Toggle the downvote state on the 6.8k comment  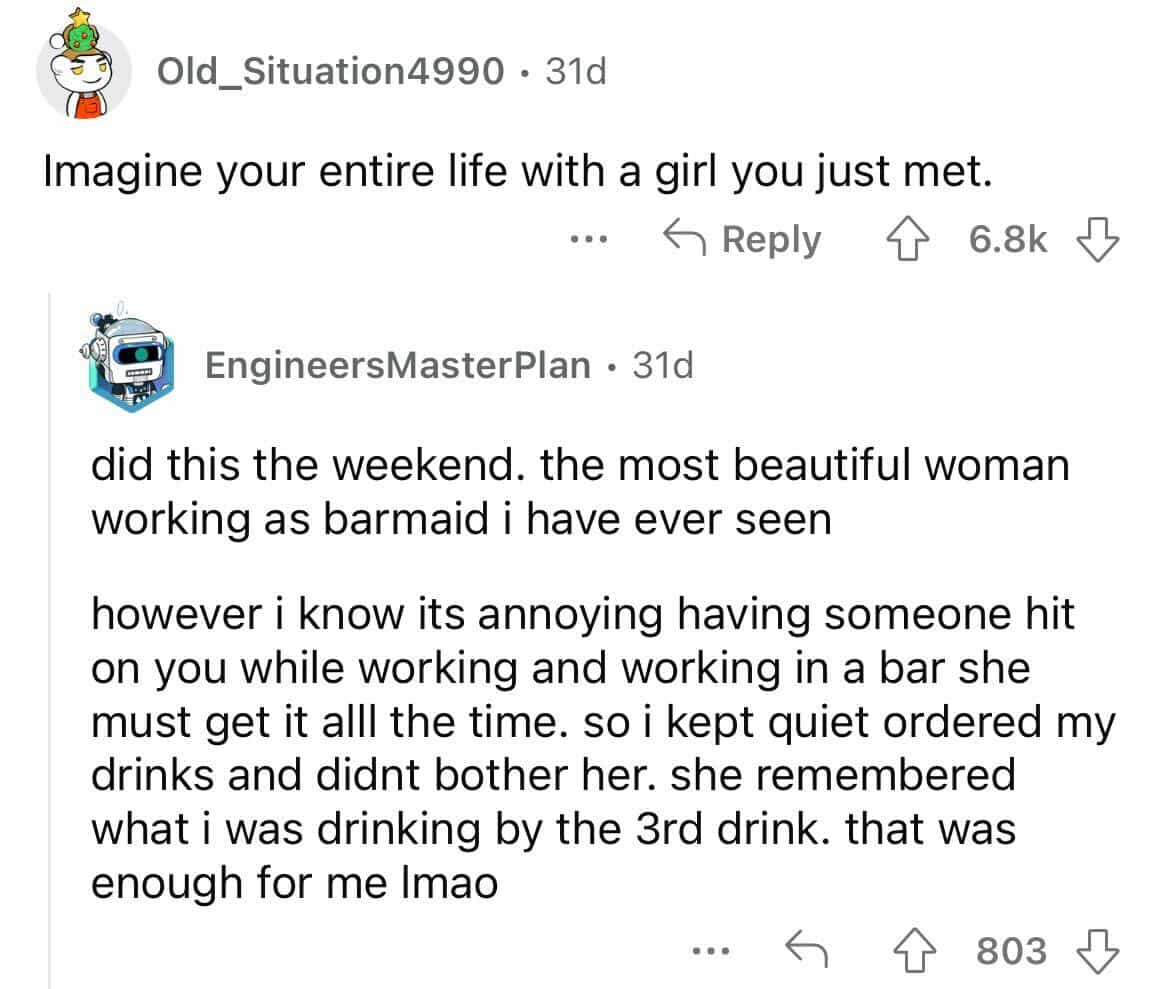pos(1100,239)
